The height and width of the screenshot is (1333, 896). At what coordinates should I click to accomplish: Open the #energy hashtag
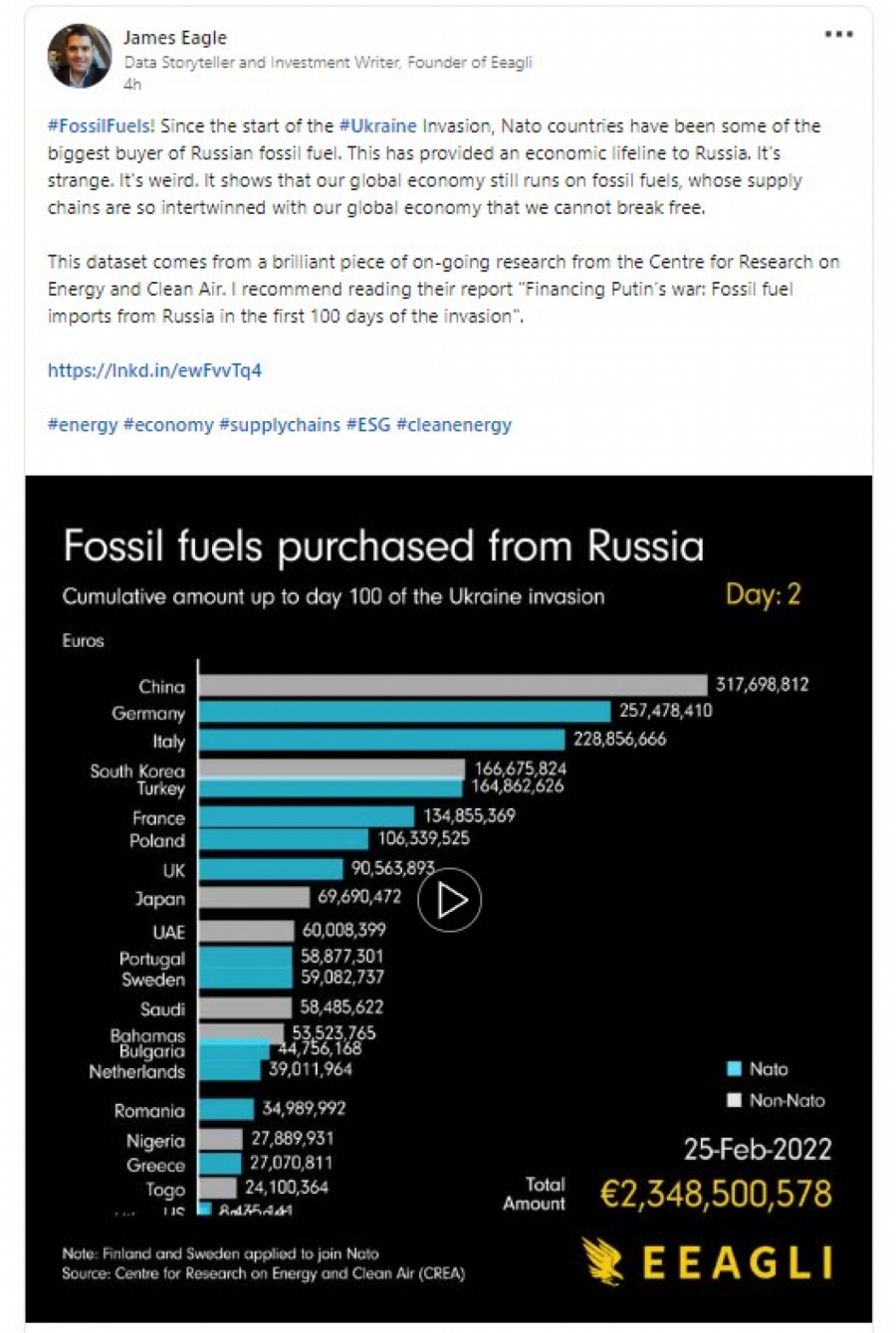[x=82, y=424]
